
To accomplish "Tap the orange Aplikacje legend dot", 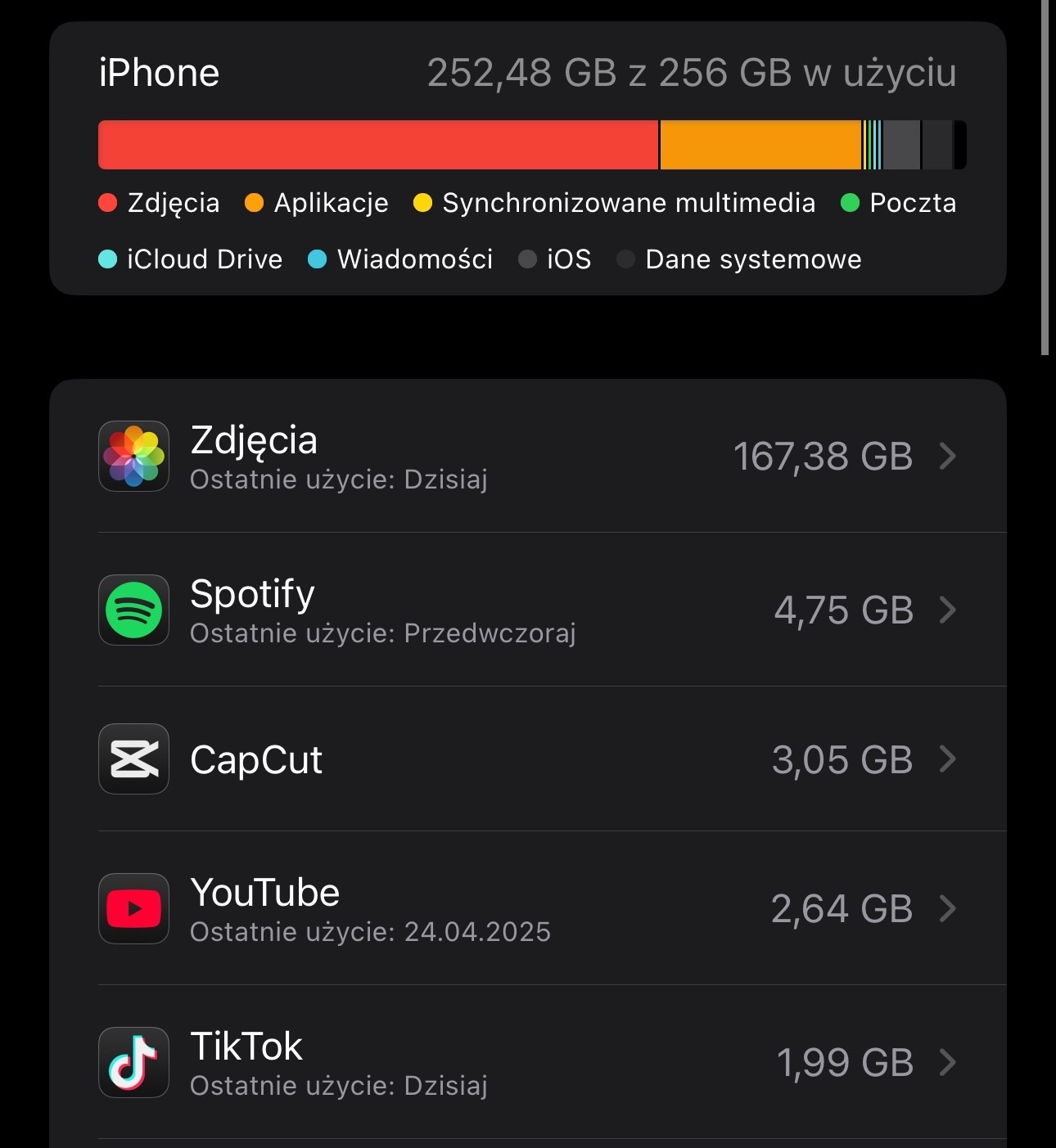I will click(254, 203).
